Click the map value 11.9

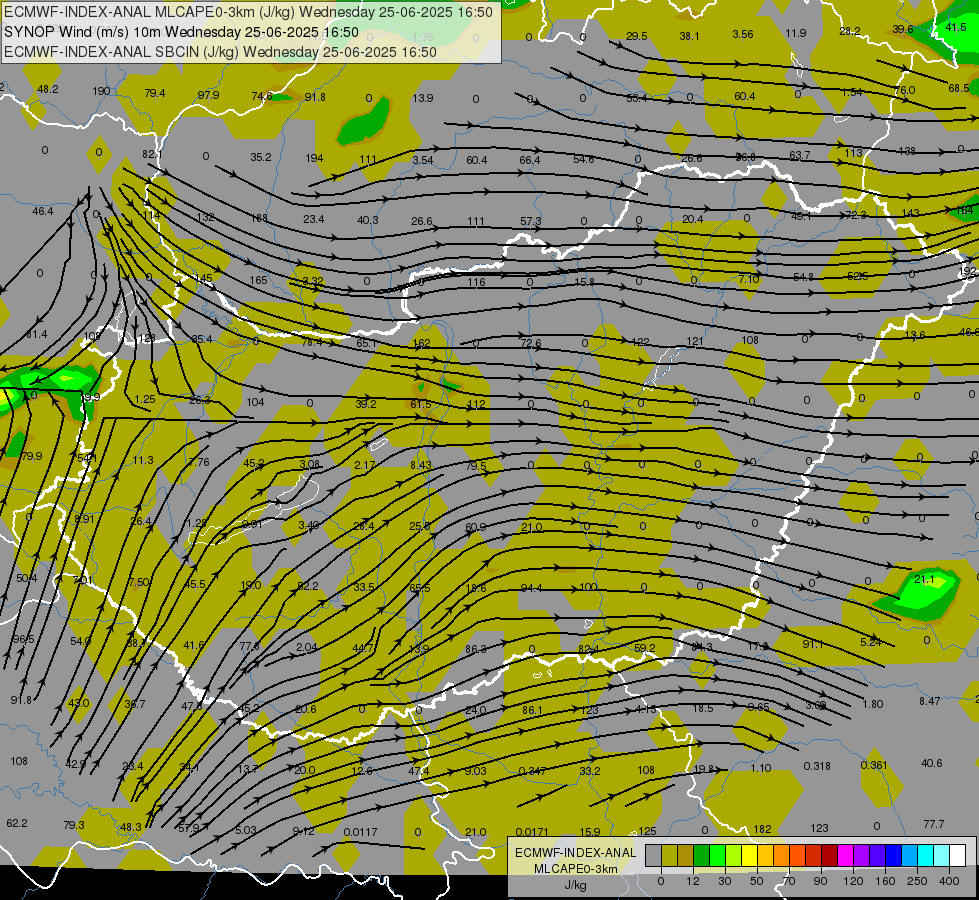point(796,33)
